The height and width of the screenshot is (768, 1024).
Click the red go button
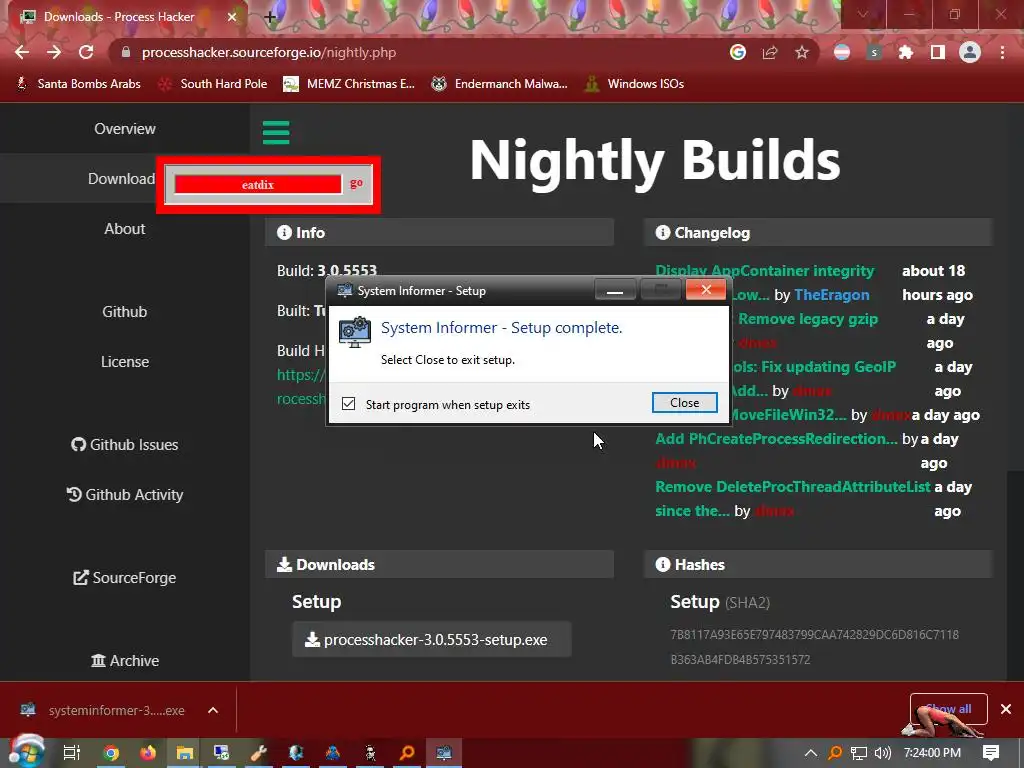(356, 184)
